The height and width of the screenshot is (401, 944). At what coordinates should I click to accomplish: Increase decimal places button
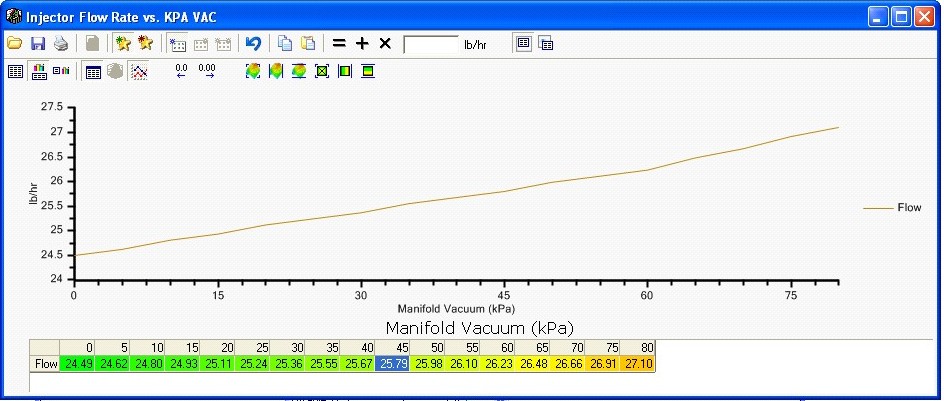207,72
